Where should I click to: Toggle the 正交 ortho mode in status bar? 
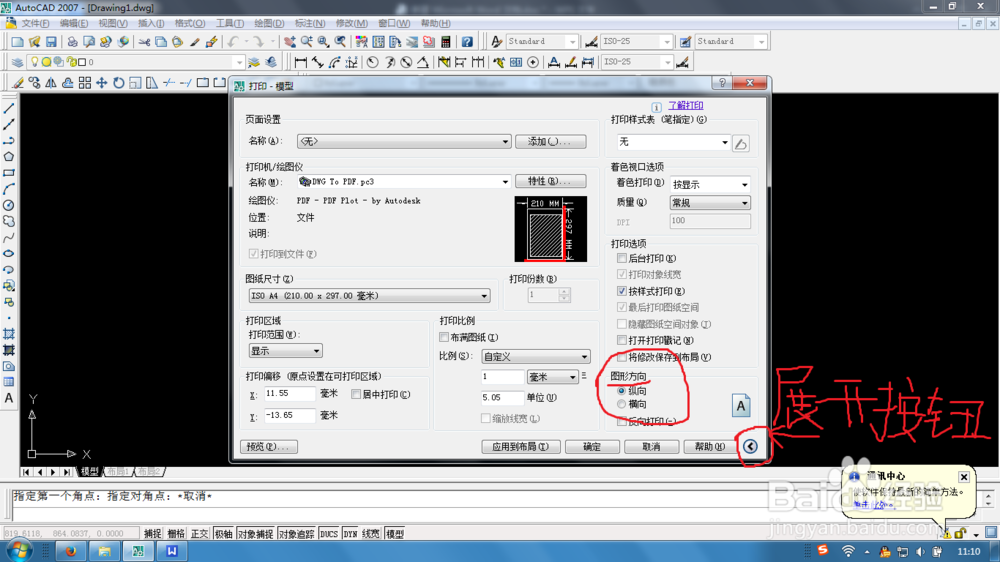coord(200,534)
